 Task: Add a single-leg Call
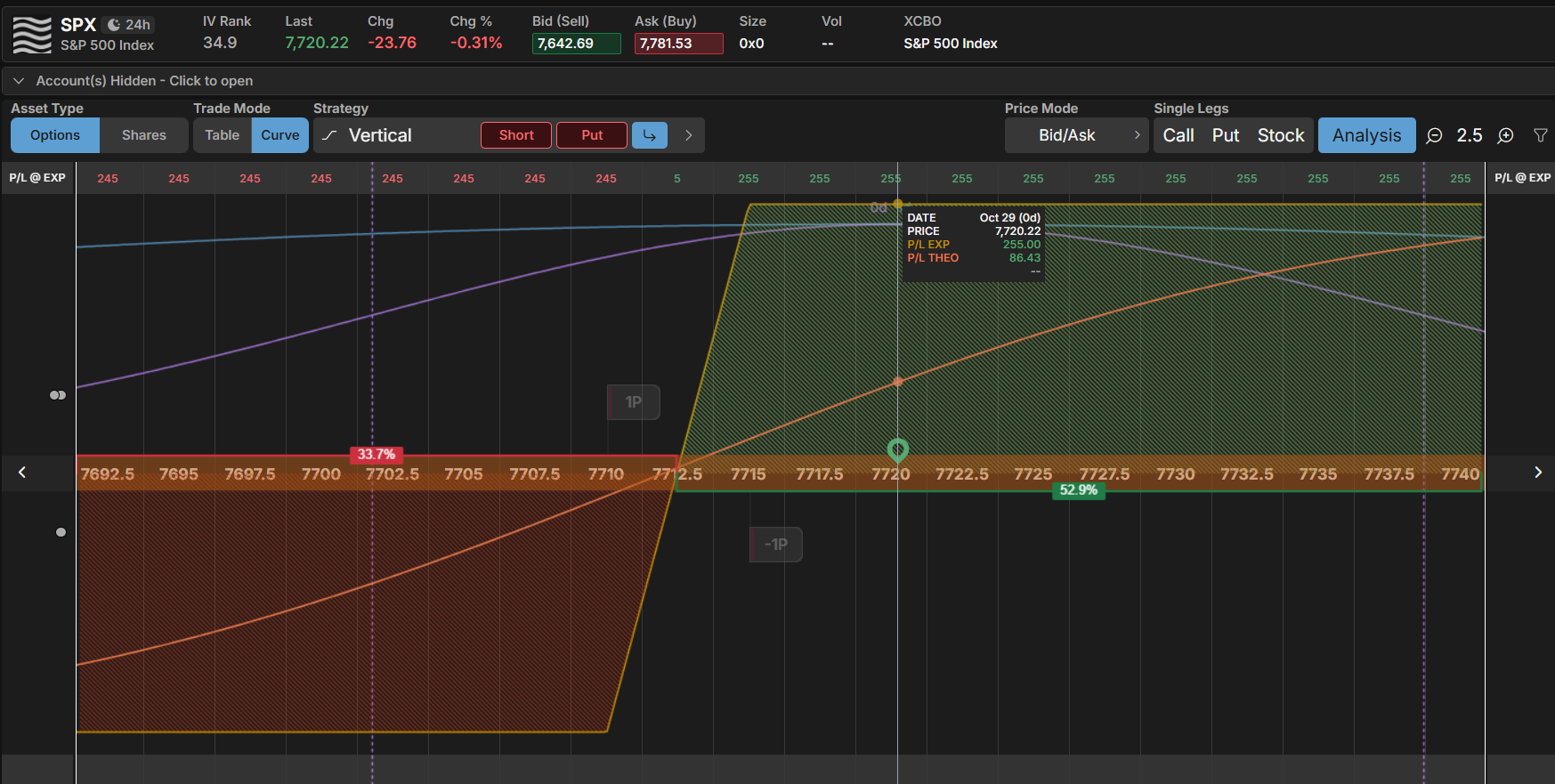tap(1178, 135)
